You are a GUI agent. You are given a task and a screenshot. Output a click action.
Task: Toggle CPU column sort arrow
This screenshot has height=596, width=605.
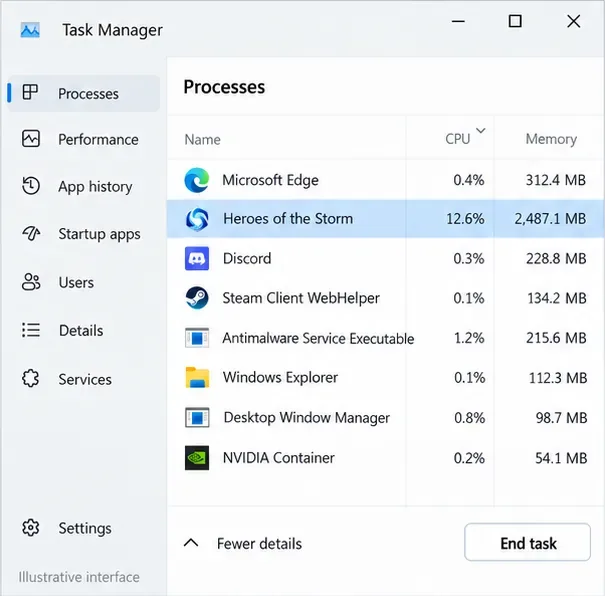click(x=481, y=130)
